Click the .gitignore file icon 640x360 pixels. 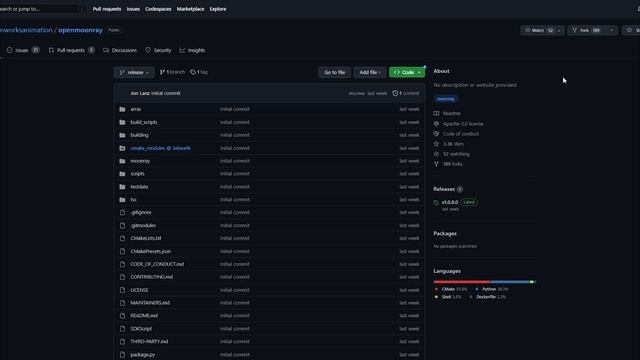[122, 212]
